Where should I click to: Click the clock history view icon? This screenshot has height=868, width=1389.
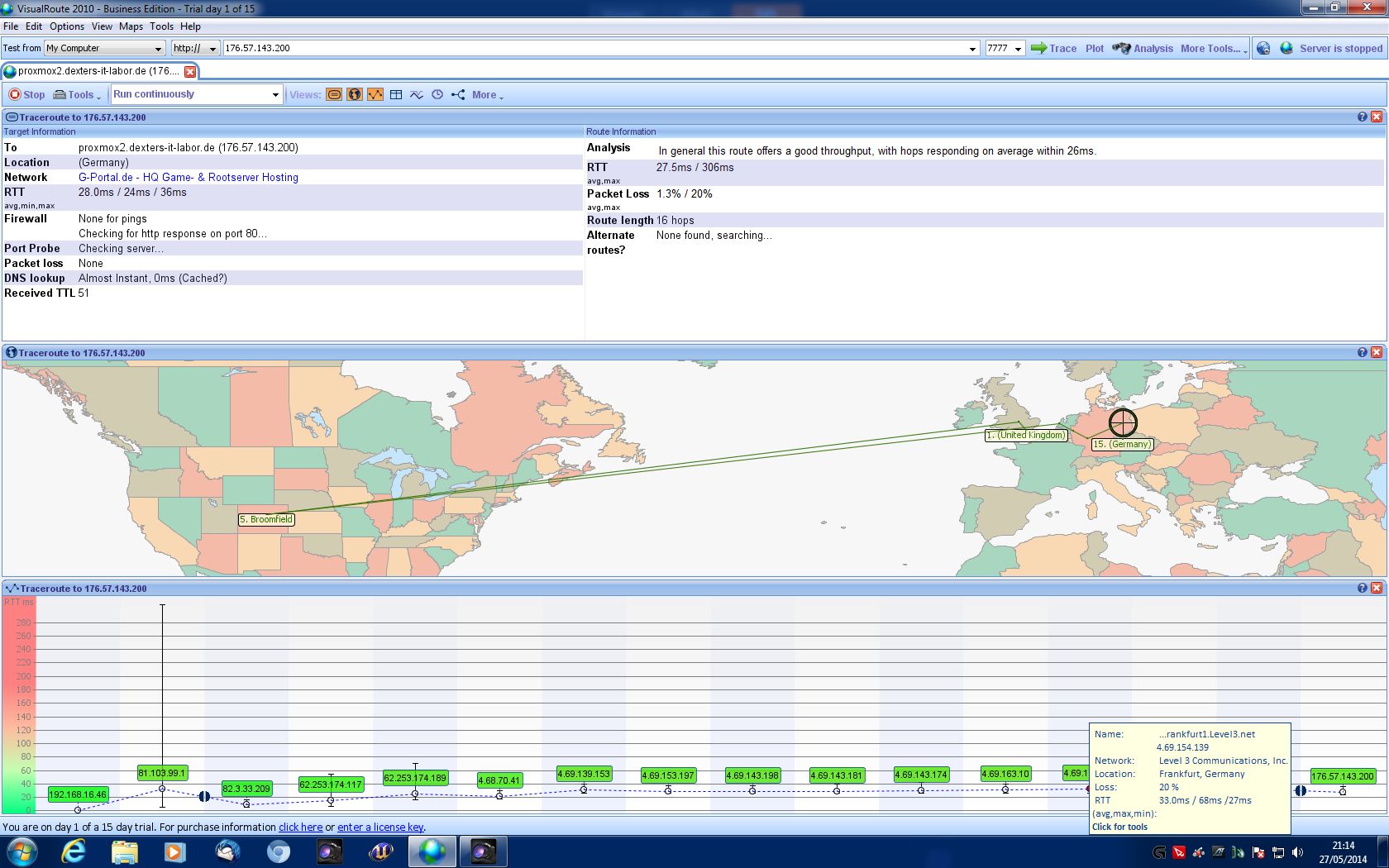coord(437,95)
